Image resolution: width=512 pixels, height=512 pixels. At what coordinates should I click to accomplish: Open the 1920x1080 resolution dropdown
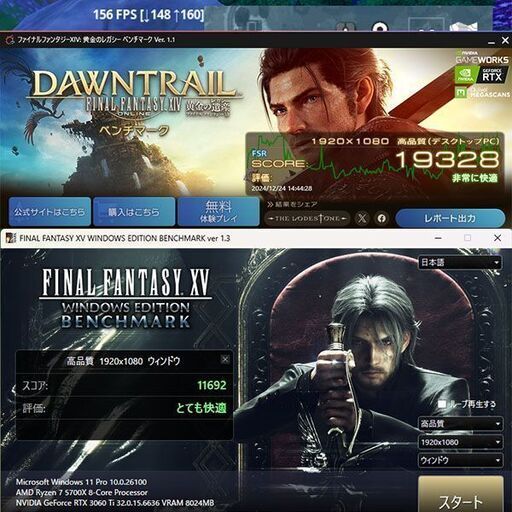tap(460, 442)
